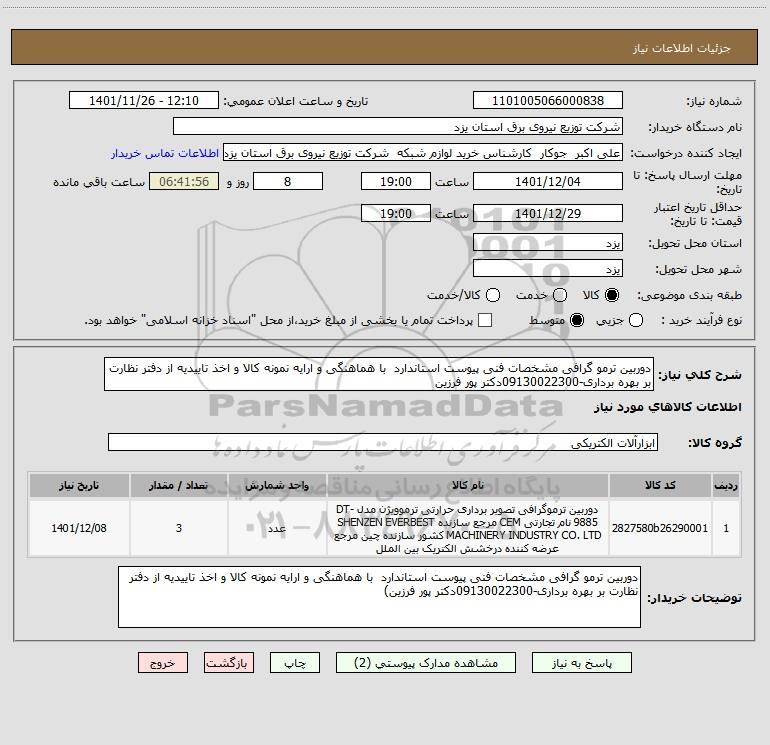This screenshot has height=745, width=770.
Task: Choose the جزیی purchase type radio
Action: [x=635, y=320]
